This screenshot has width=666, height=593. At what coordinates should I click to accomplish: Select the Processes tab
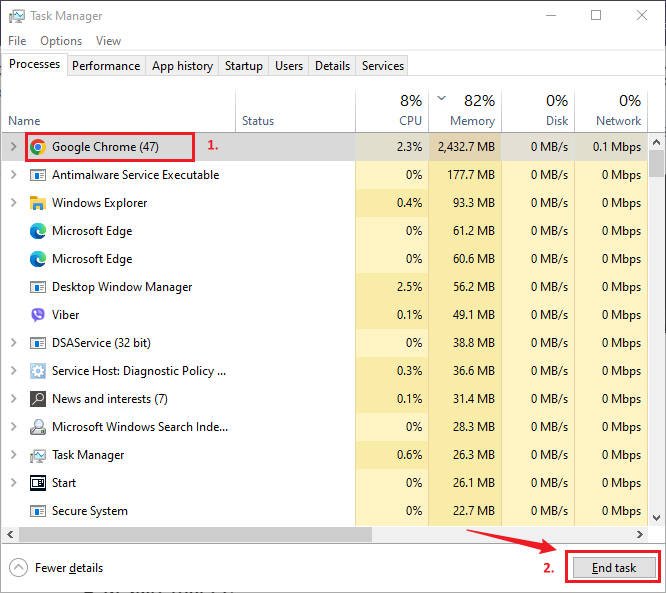tap(34, 64)
